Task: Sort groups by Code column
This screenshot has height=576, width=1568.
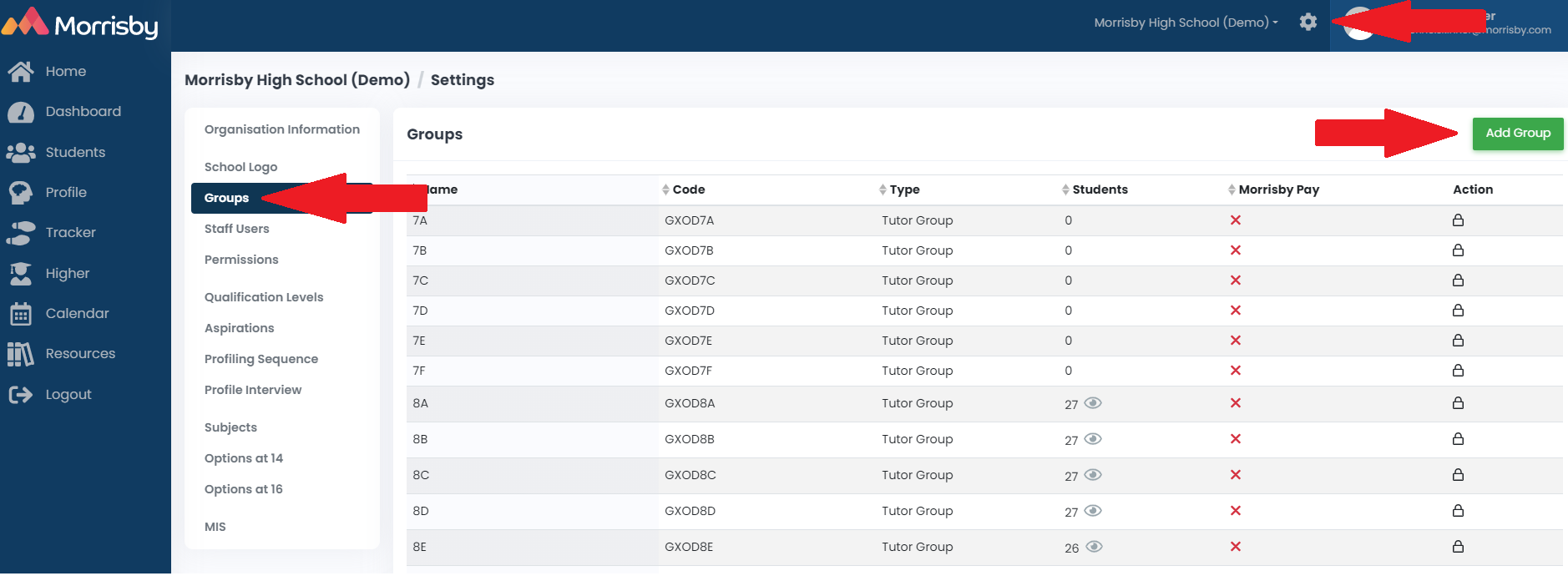Action: (x=684, y=189)
